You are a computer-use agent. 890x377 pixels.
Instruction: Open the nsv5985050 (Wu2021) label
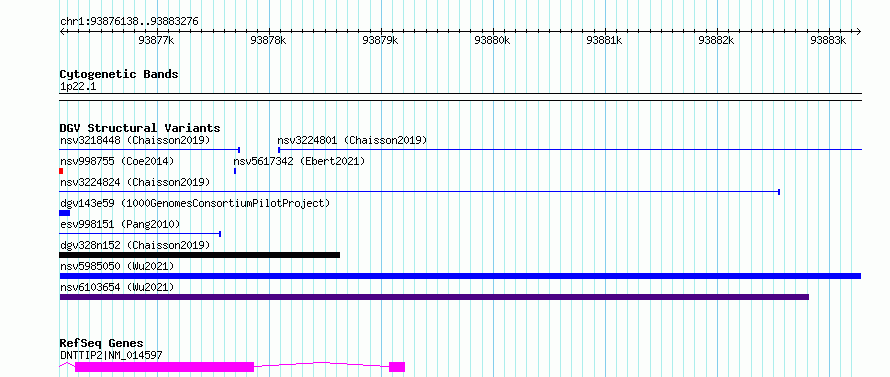coord(117,266)
